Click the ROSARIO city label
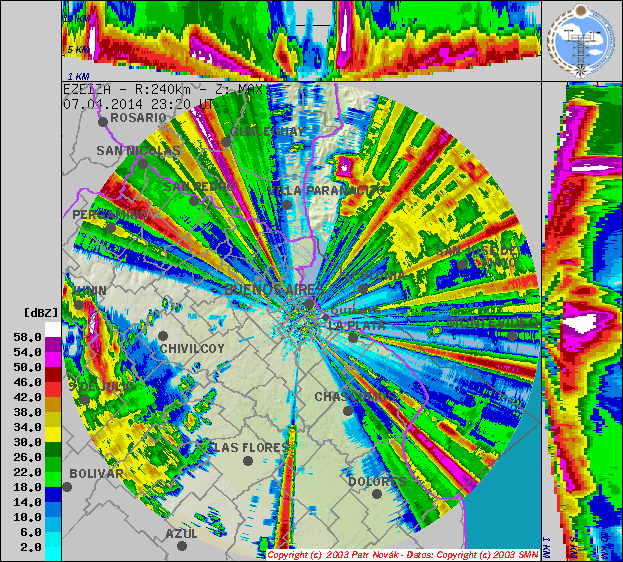Screen dimensions: 623x562 [138, 118]
